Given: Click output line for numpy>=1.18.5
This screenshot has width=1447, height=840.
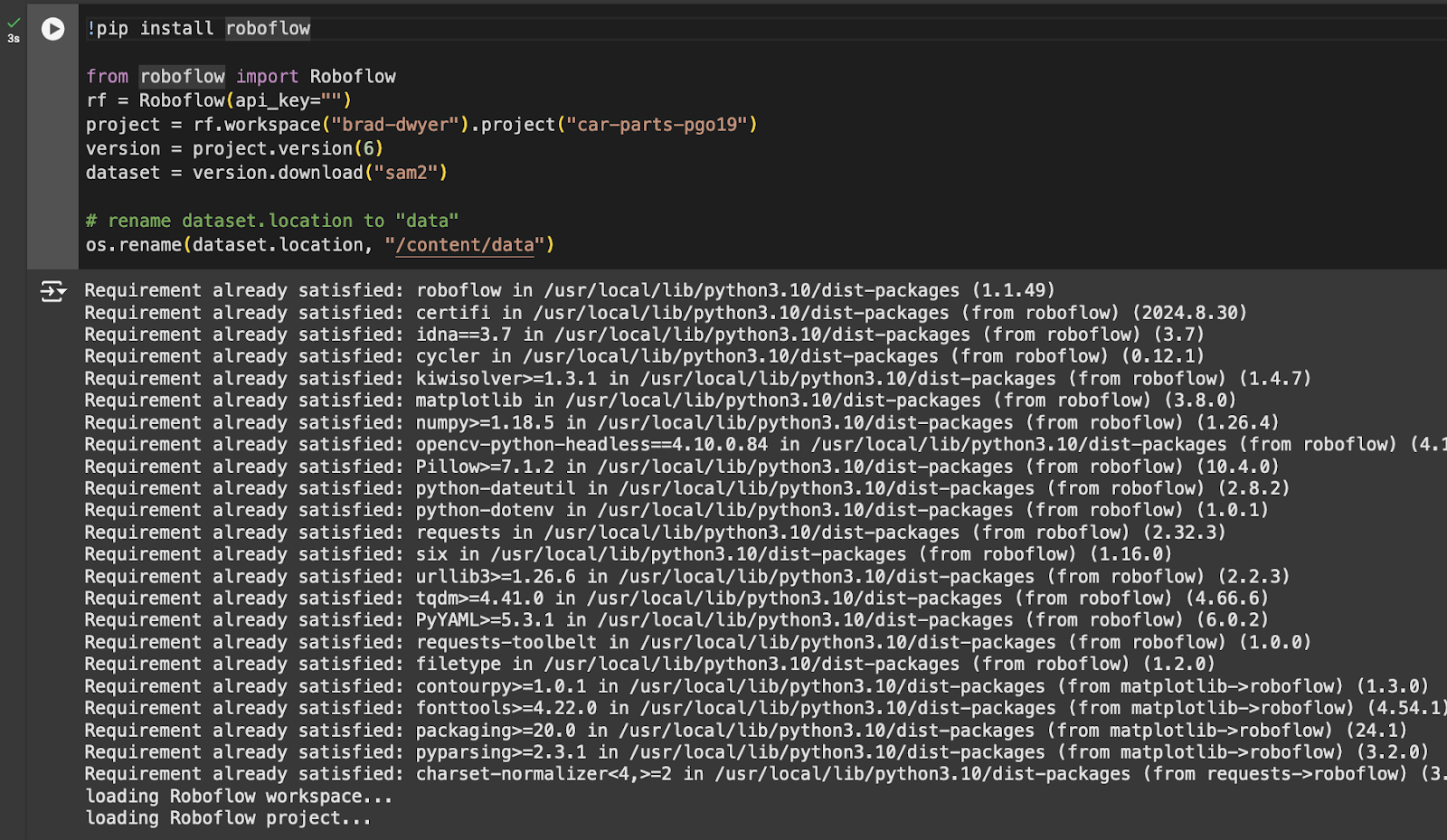Looking at the screenshot, I should [x=682, y=422].
